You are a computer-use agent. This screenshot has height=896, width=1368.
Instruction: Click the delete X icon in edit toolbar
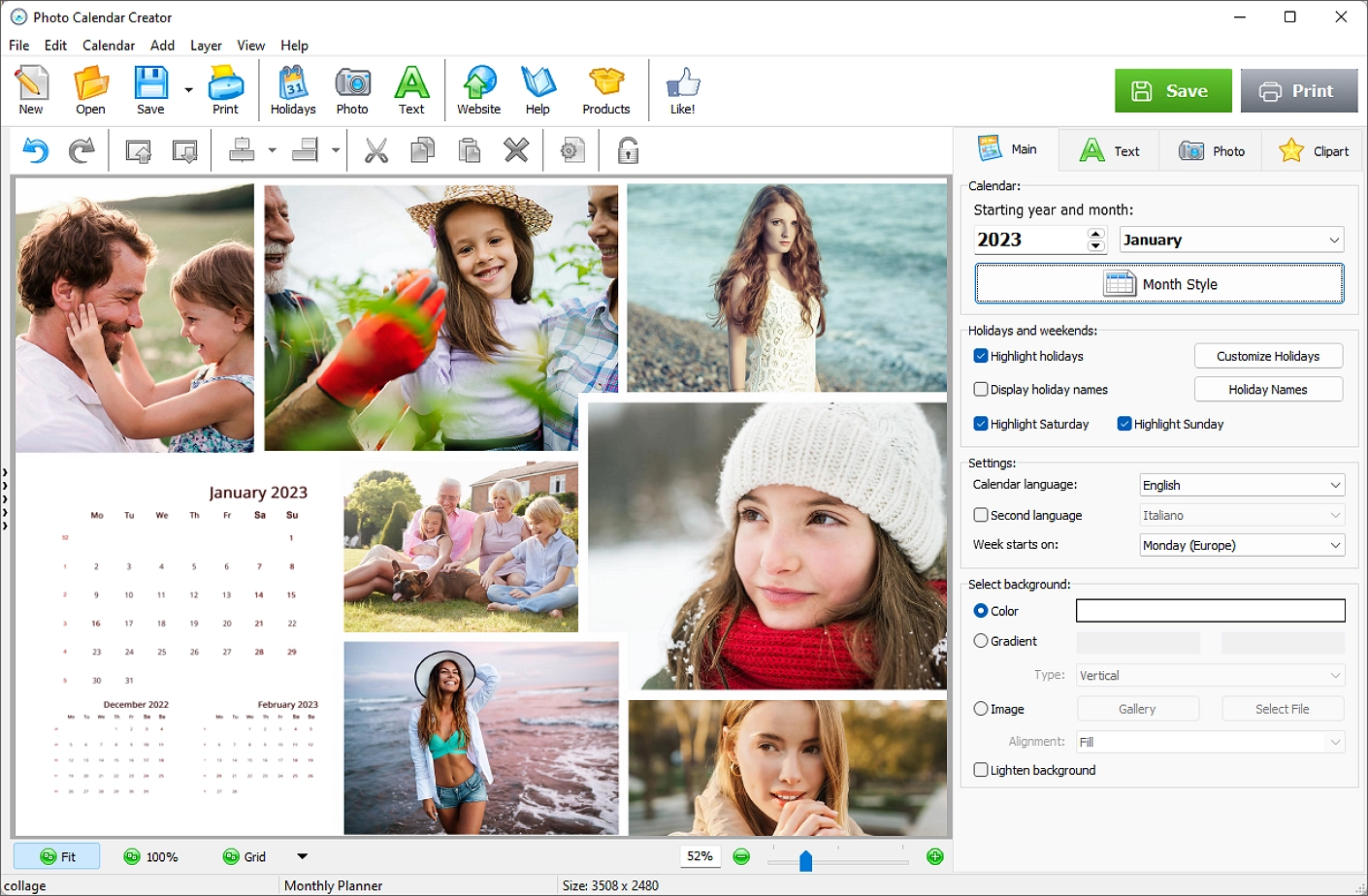click(x=516, y=151)
